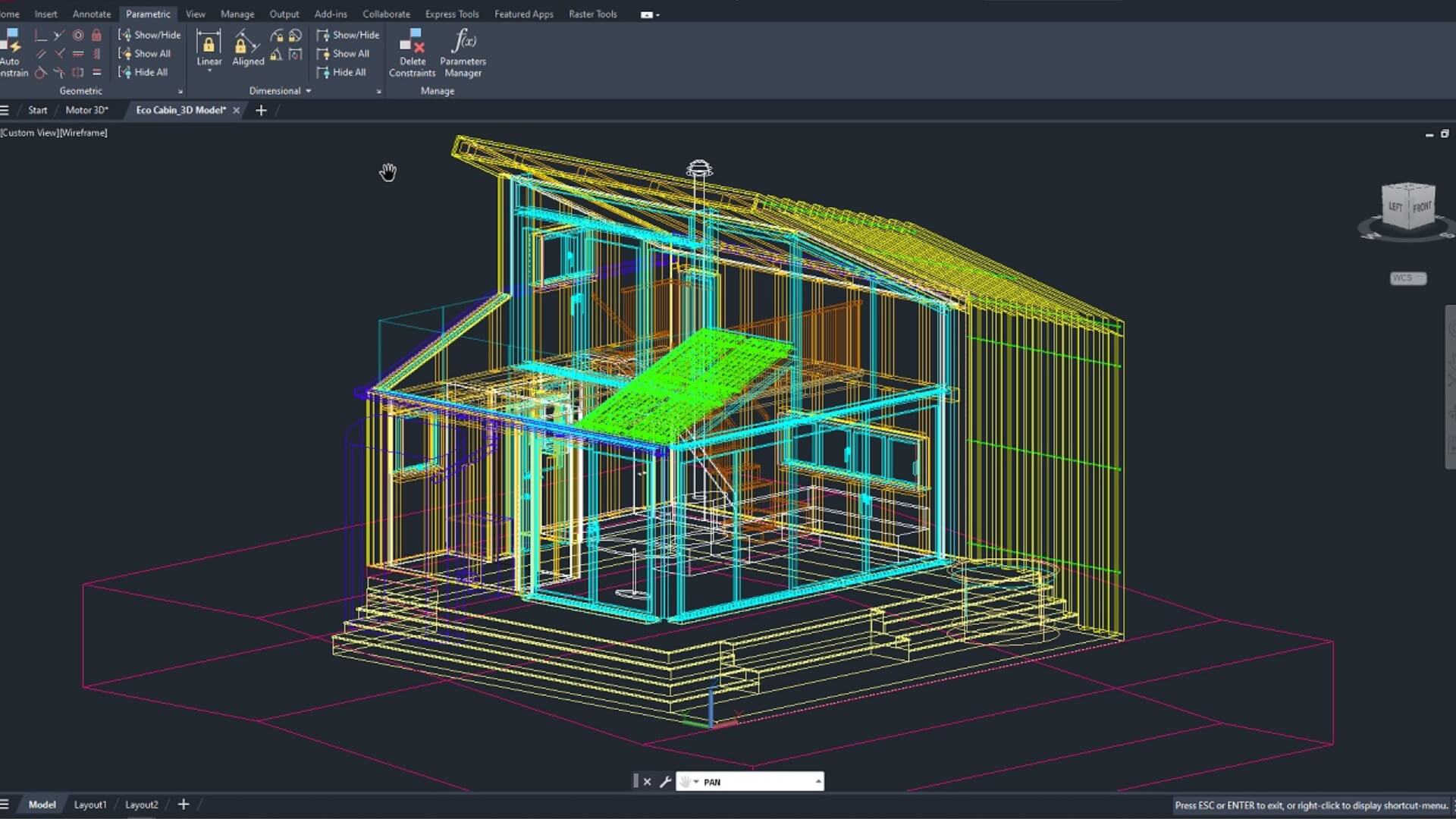This screenshot has height=819, width=1456.
Task: Click the ViewCube navigation cube
Action: [x=1408, y=206]
